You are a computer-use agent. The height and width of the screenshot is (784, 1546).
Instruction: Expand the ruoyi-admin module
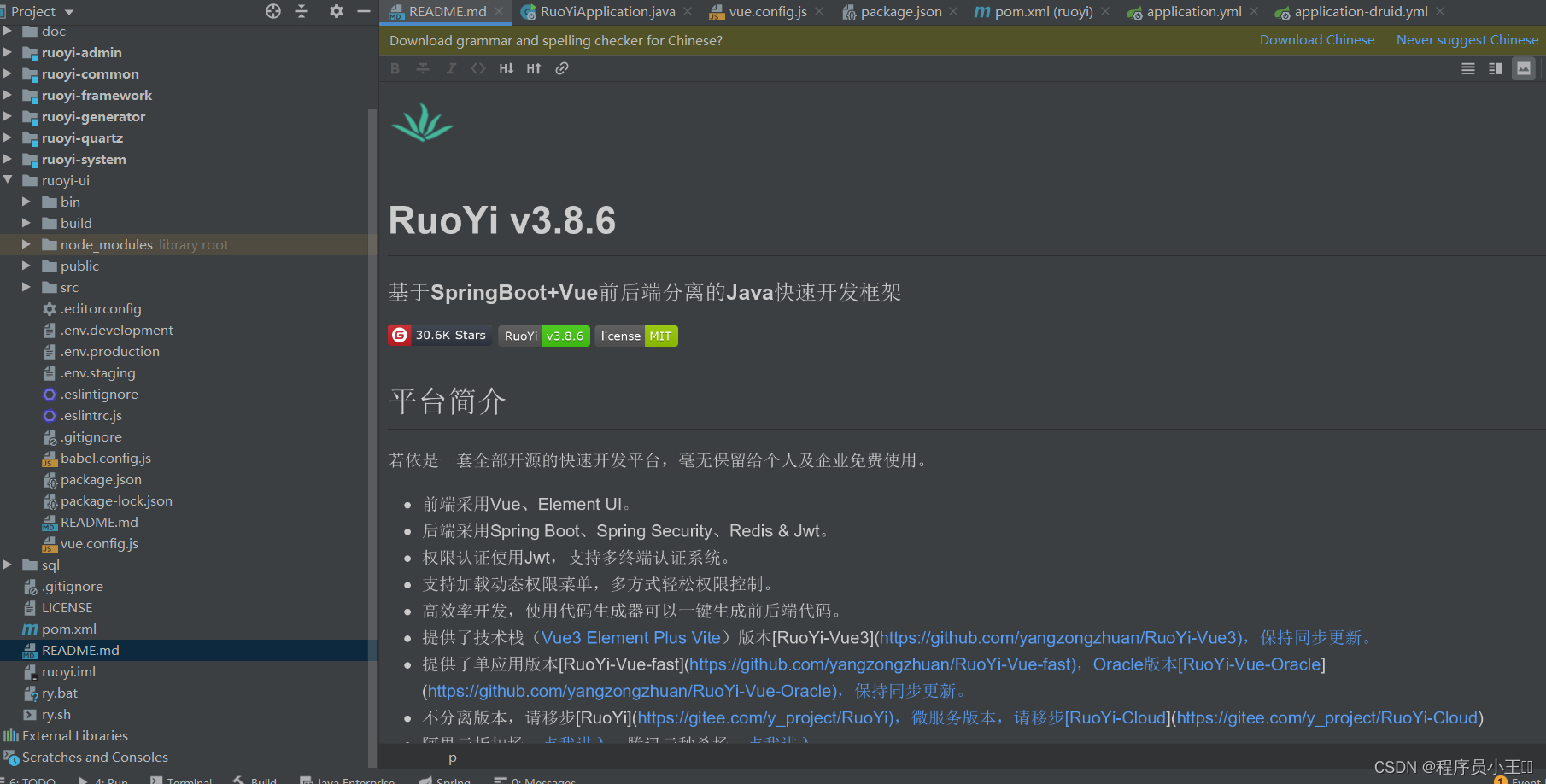point(8,52)
